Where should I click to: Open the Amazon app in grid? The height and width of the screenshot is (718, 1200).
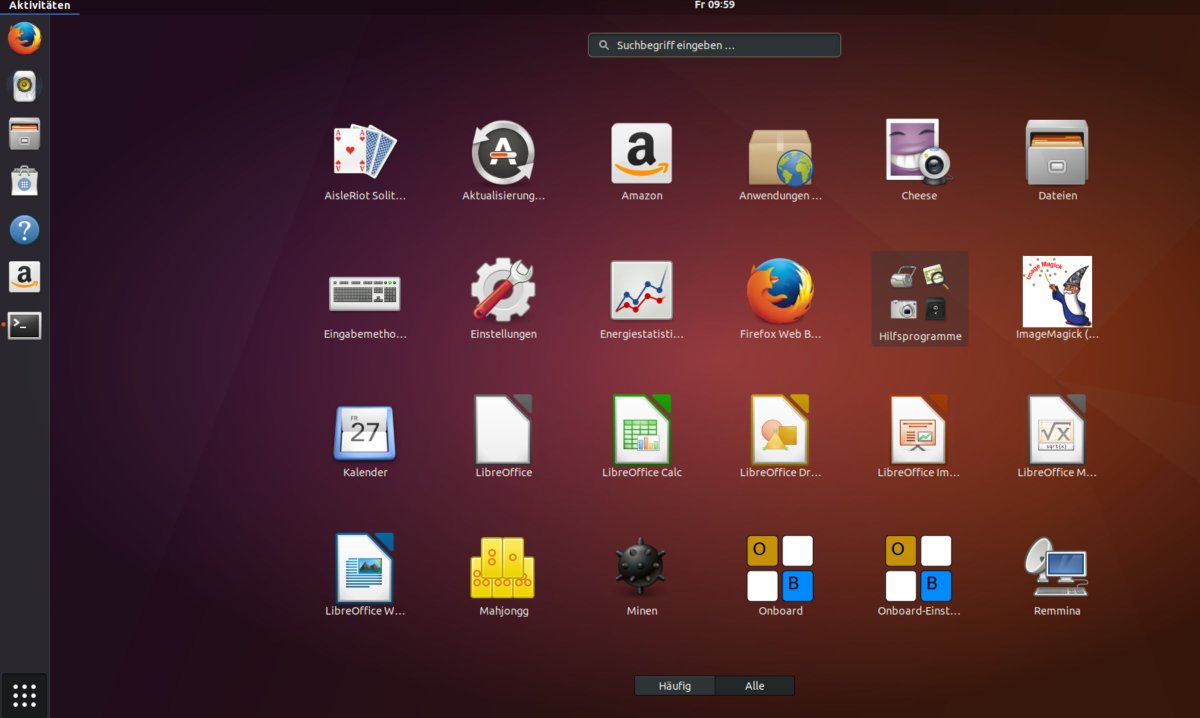642,160
